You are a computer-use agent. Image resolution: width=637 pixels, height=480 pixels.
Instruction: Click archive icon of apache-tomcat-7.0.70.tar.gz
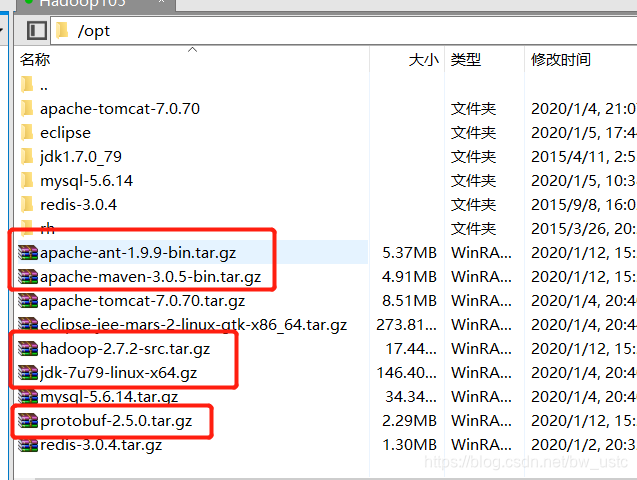tap(28, 301)
